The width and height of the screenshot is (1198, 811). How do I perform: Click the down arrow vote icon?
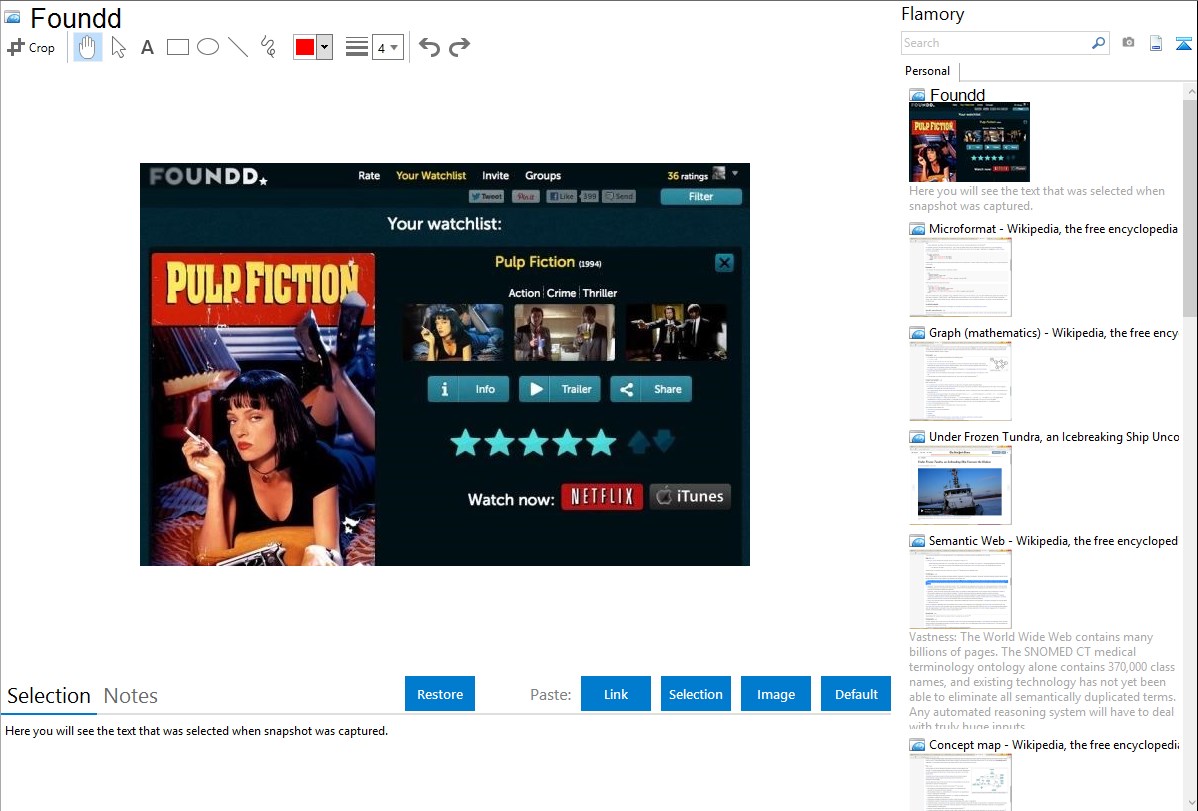(x=664, y=440)
